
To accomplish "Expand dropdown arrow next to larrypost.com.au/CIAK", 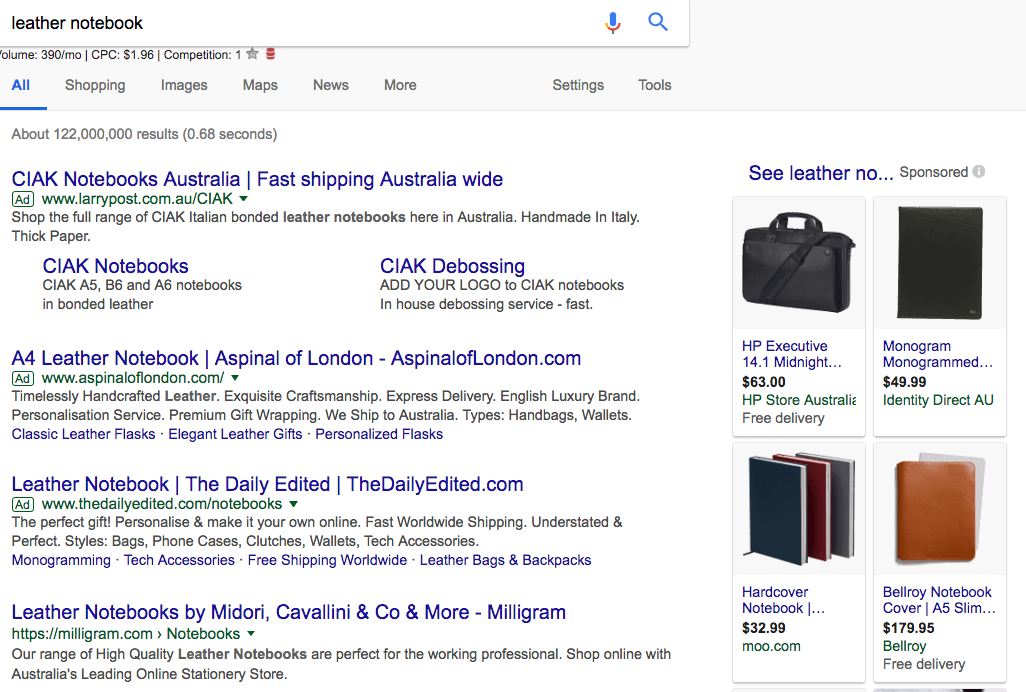I will (244, 199).
